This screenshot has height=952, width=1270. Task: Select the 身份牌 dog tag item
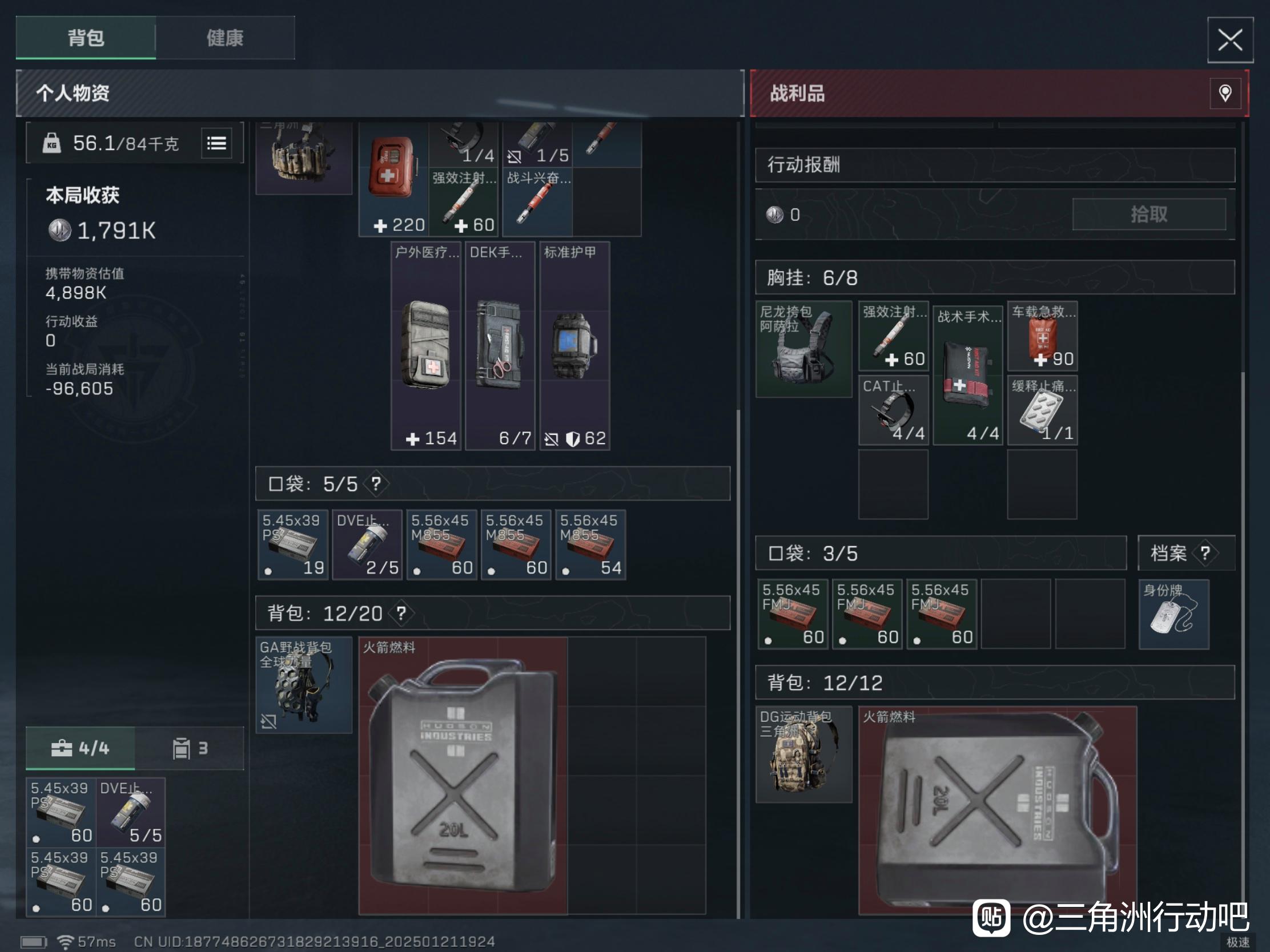[1173, 614]
